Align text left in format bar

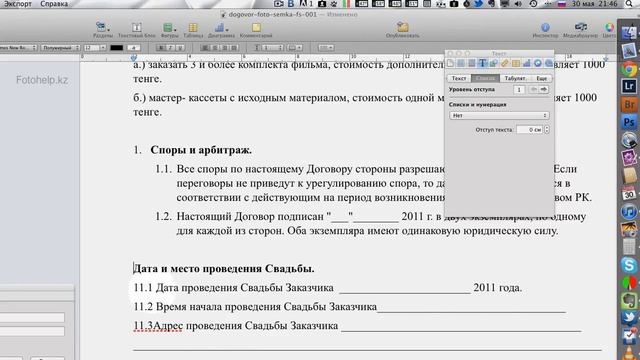pos(204,48)
